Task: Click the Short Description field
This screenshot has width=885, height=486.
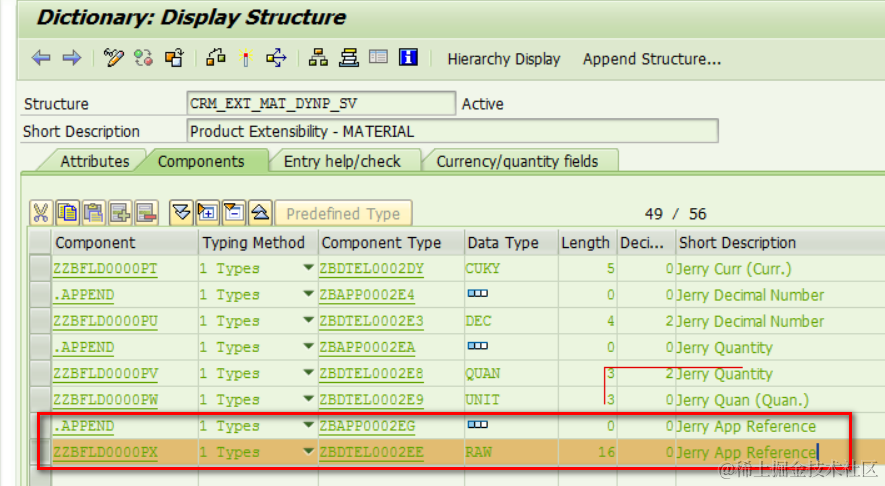Action: pos(452,131)
